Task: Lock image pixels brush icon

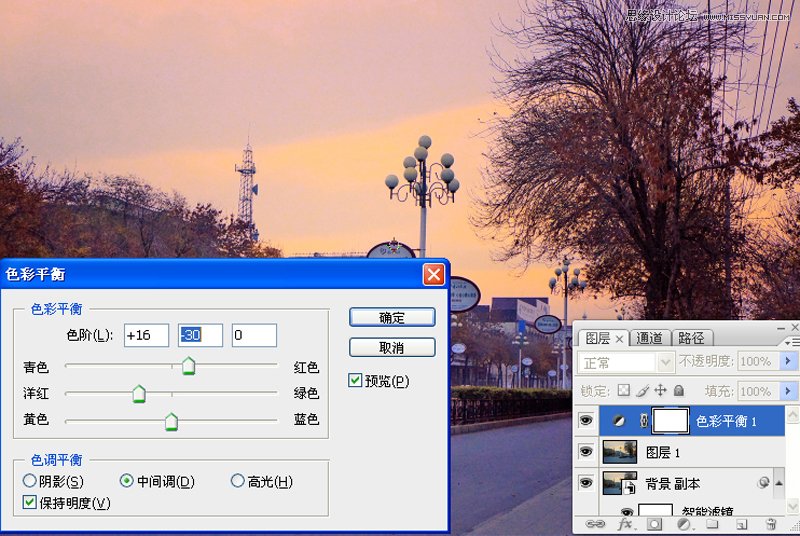Action: (643, 391)
